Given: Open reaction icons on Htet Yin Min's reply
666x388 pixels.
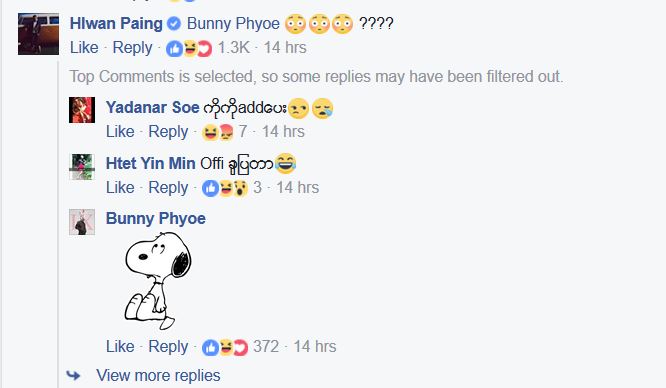Looking at the screenshot, I should [225, 188].
